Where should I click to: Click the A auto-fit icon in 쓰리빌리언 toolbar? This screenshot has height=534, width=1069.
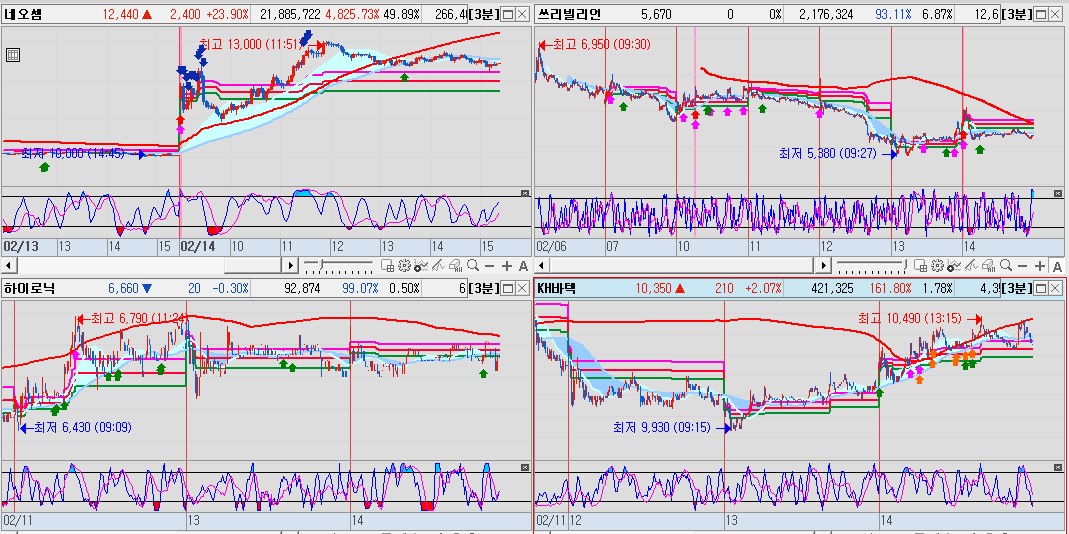1057,266
